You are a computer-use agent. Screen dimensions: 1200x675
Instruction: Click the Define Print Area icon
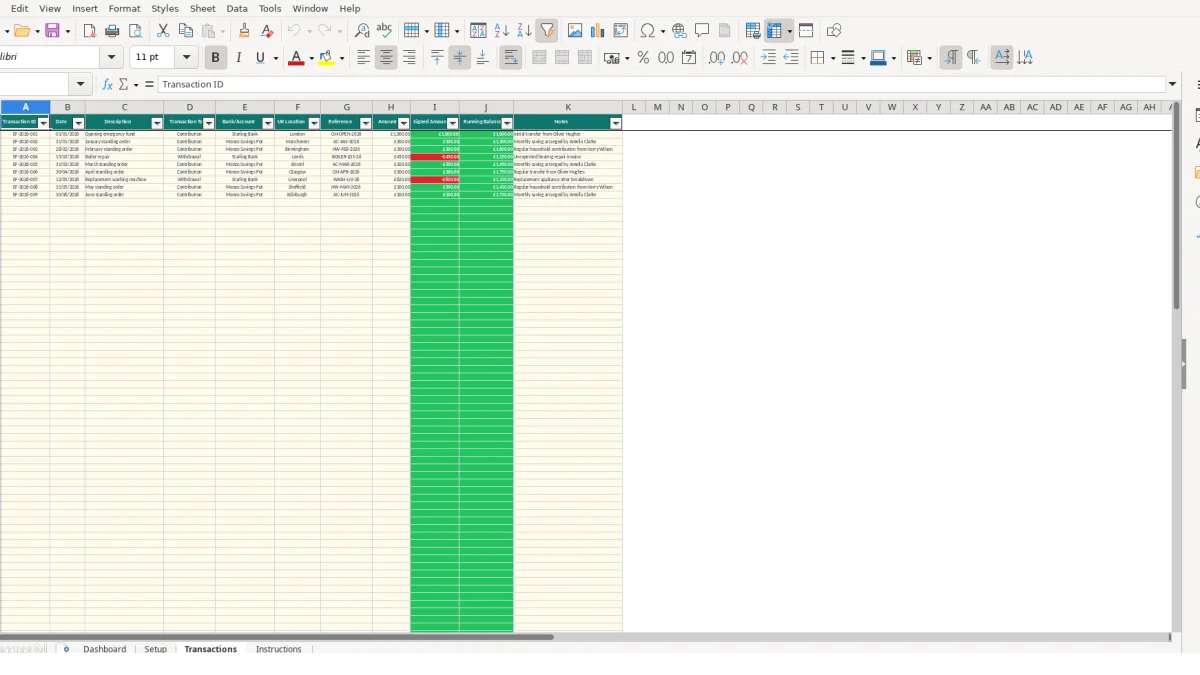[x=753, y=31]
